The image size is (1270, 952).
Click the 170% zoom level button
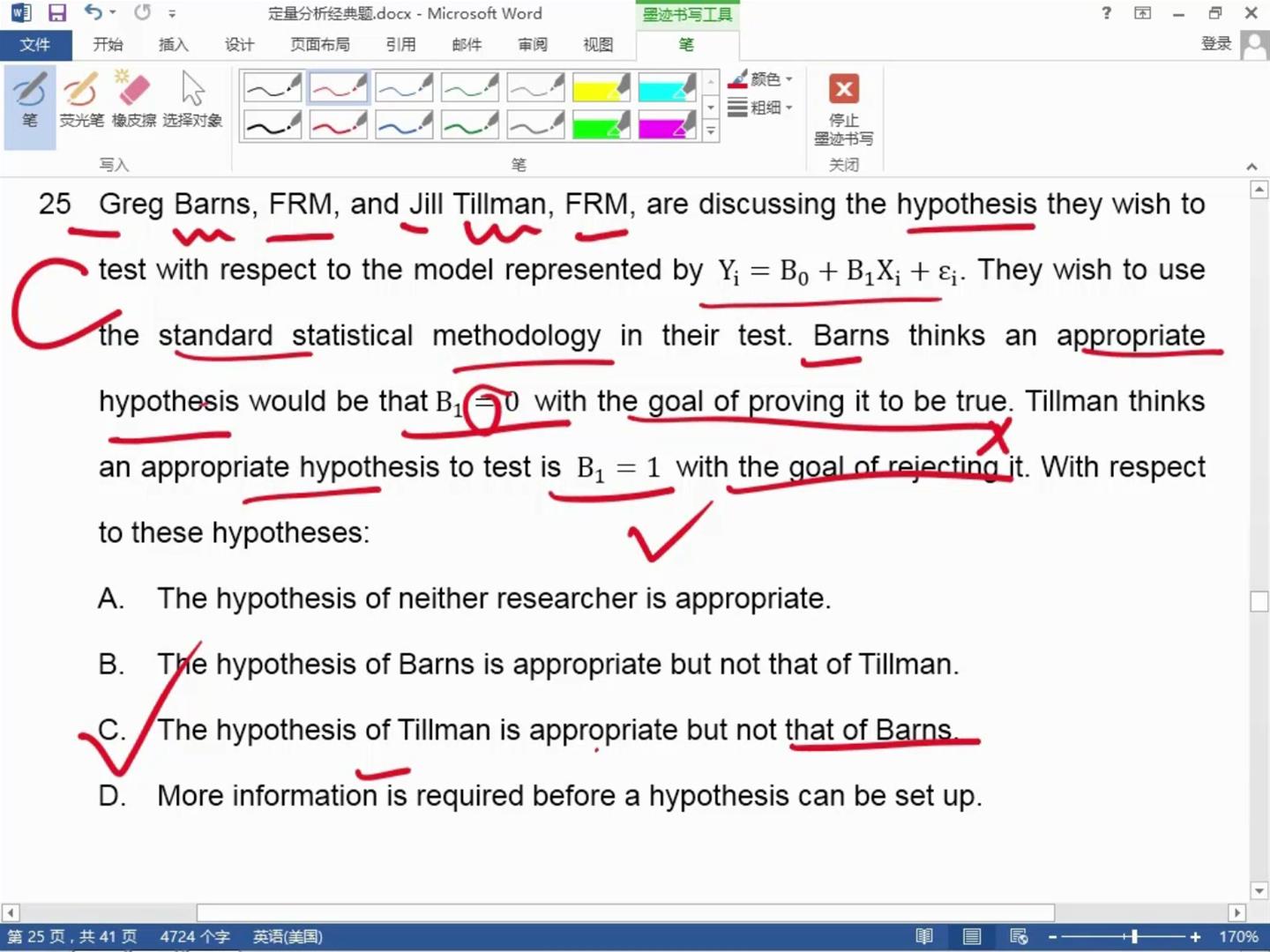[x=1238, y=936]
